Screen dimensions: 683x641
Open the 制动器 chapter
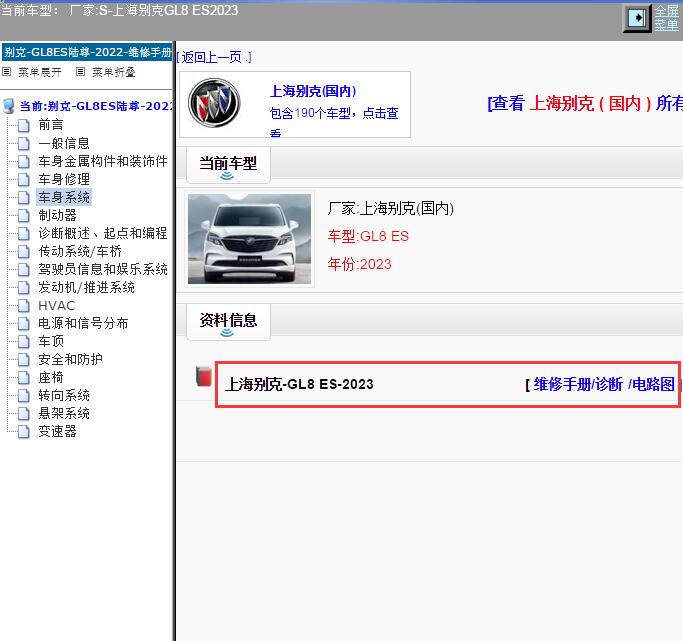(57, 215)
